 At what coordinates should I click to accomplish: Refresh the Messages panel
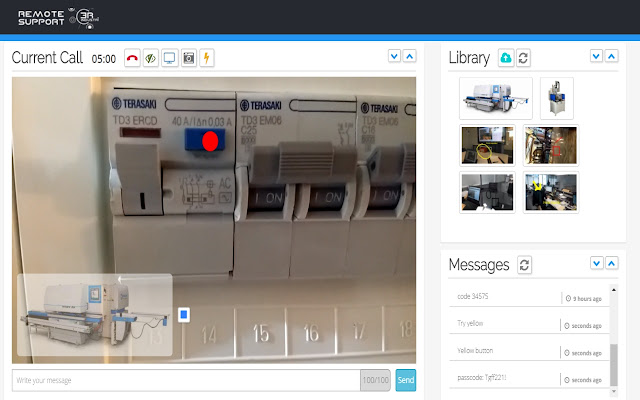[524, 265]
